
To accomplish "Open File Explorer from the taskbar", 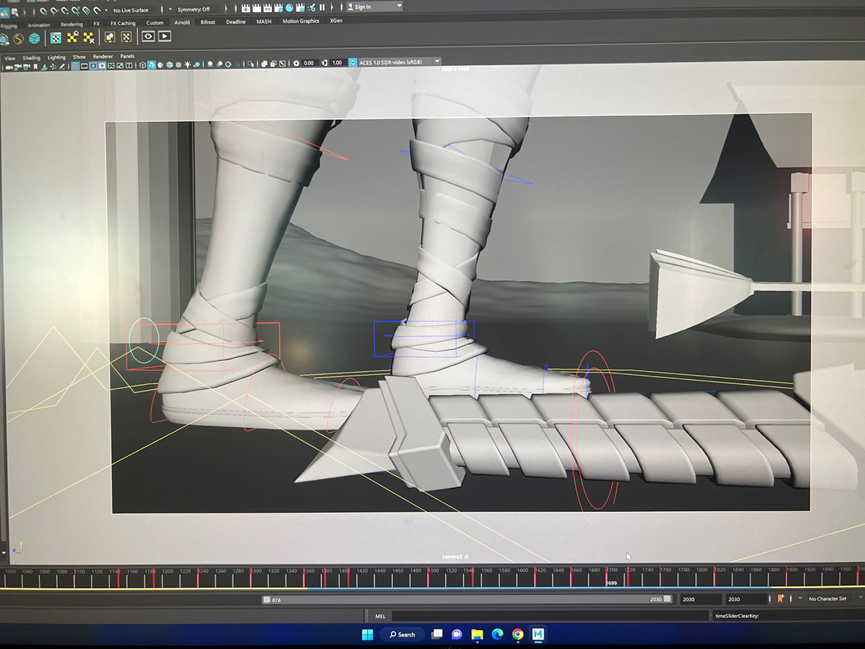I will [x=477, y=634].
